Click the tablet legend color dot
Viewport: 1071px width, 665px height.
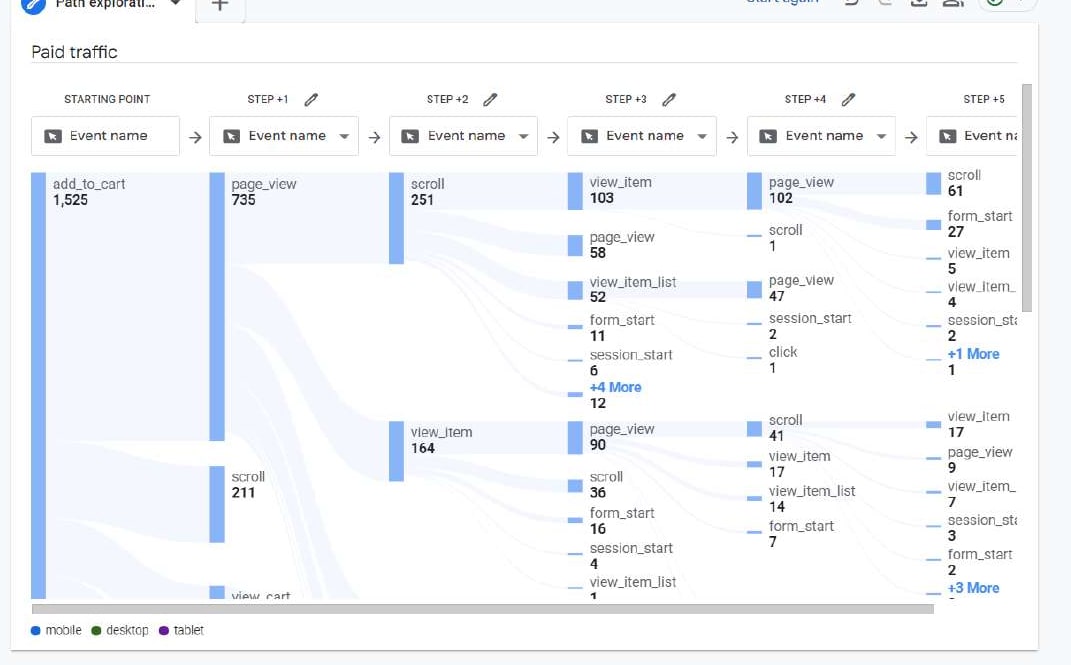(164, 630)
